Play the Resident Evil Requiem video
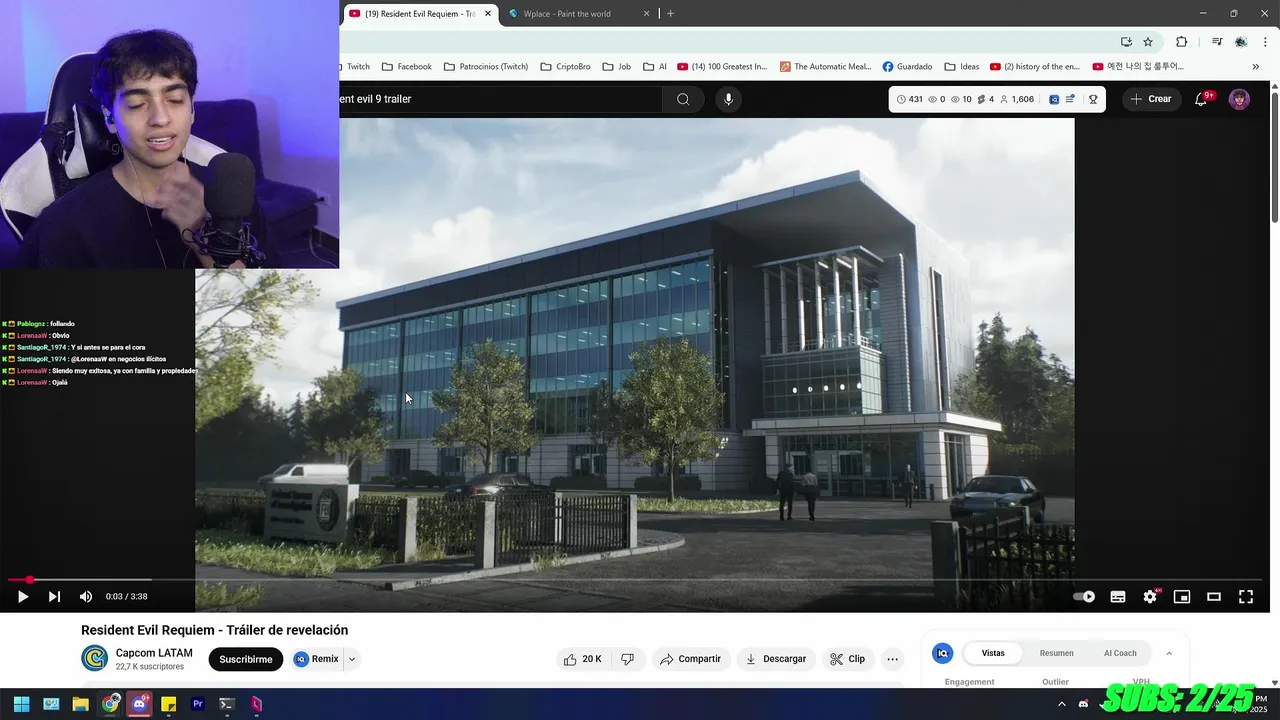 pyautogui.click(x=22, y=597)
